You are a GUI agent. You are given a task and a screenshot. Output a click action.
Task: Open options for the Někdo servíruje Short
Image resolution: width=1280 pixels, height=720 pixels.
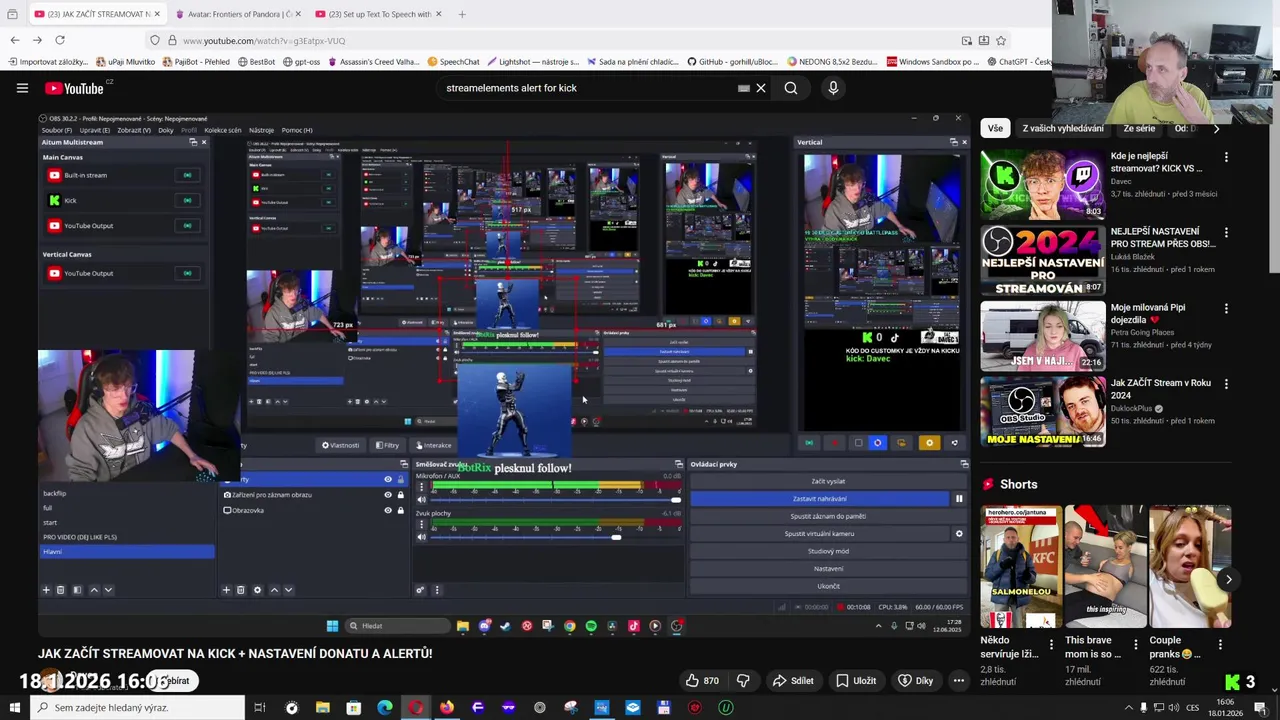(x=1050, y=646)
